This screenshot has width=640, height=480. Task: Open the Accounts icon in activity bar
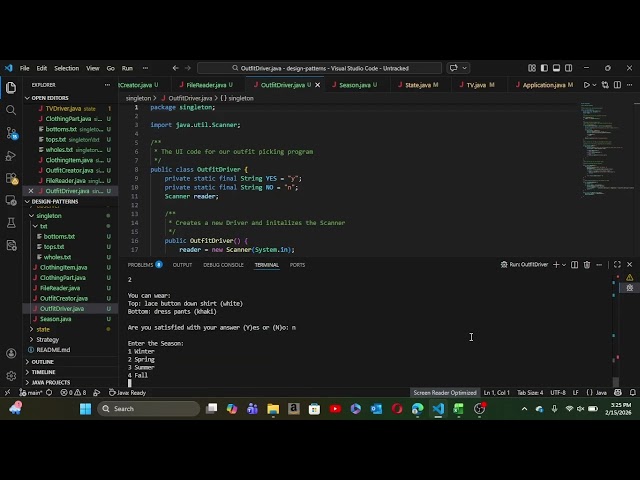coord(11,353)
